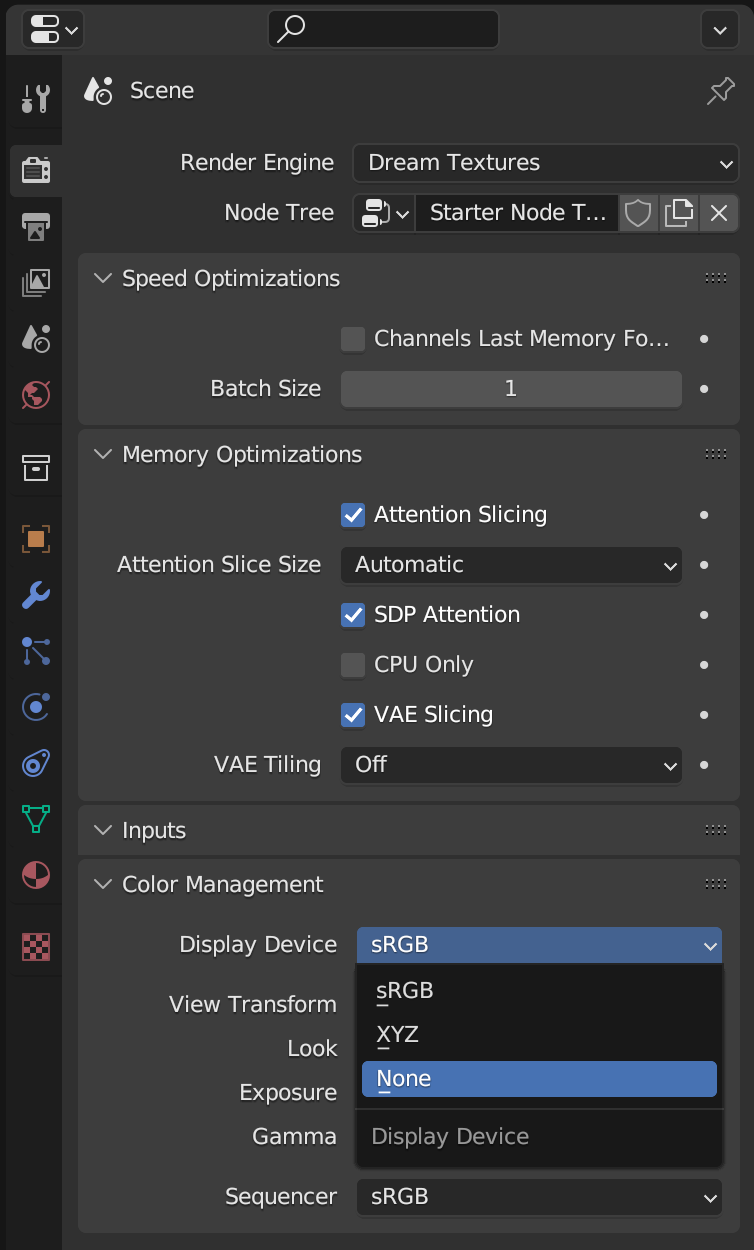
Task: Enable the CPU Only checkbox
Action: pos(353,665)
